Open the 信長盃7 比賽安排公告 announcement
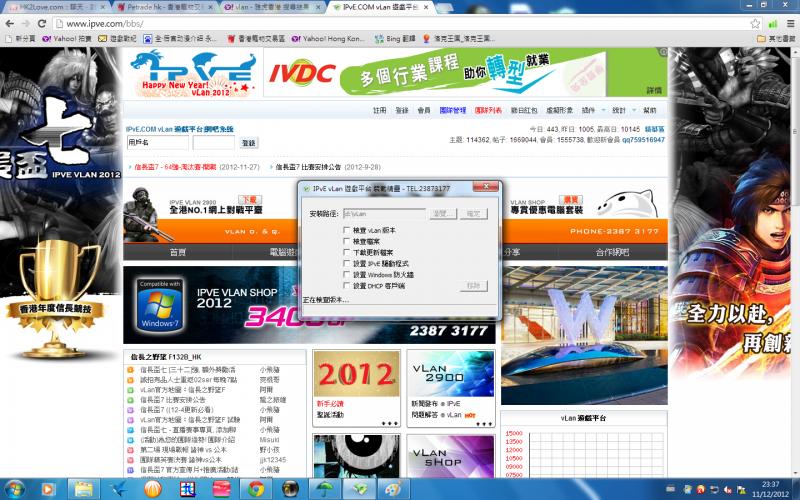Screen dimensions: 800x500 308,167
